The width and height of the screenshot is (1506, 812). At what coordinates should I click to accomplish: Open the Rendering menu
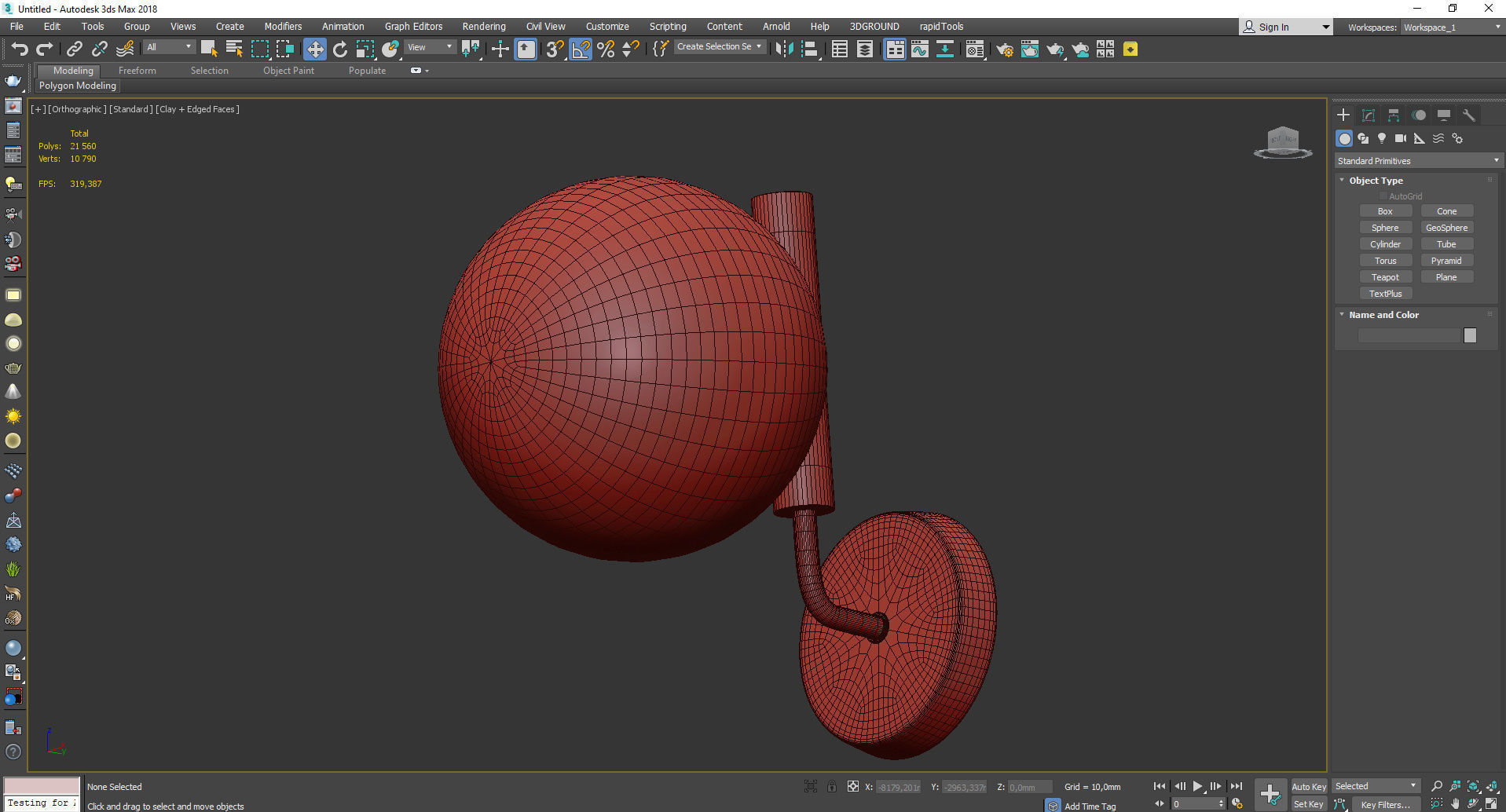484,27
